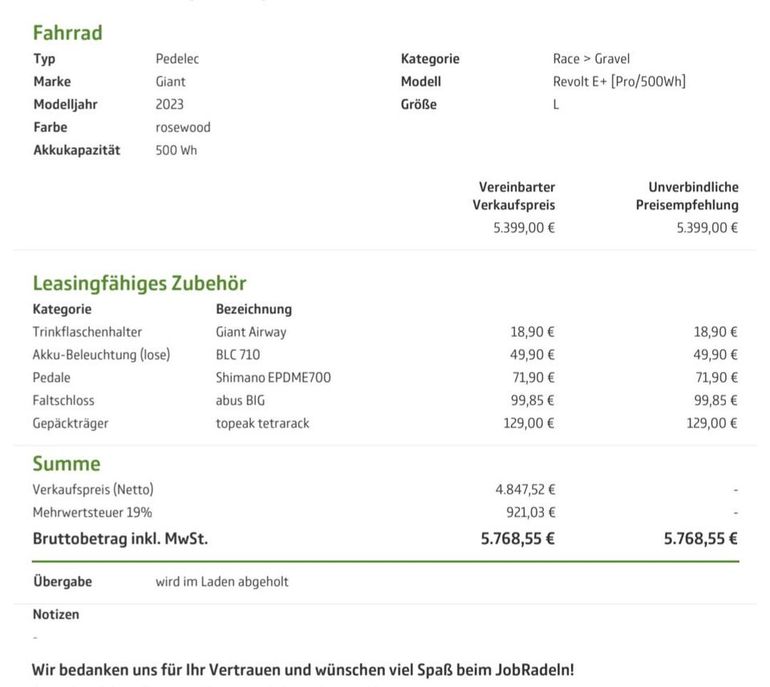This screenshot has width=770, height=687.
Task: Click the Unverbindliche Preisempfehlung column header
Action: point(687,196)
